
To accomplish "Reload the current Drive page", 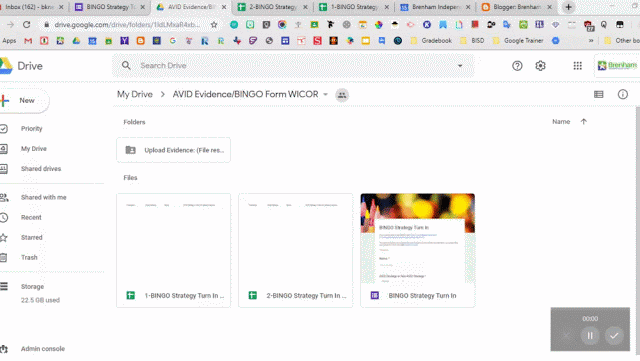I will [x=27, y=25].
